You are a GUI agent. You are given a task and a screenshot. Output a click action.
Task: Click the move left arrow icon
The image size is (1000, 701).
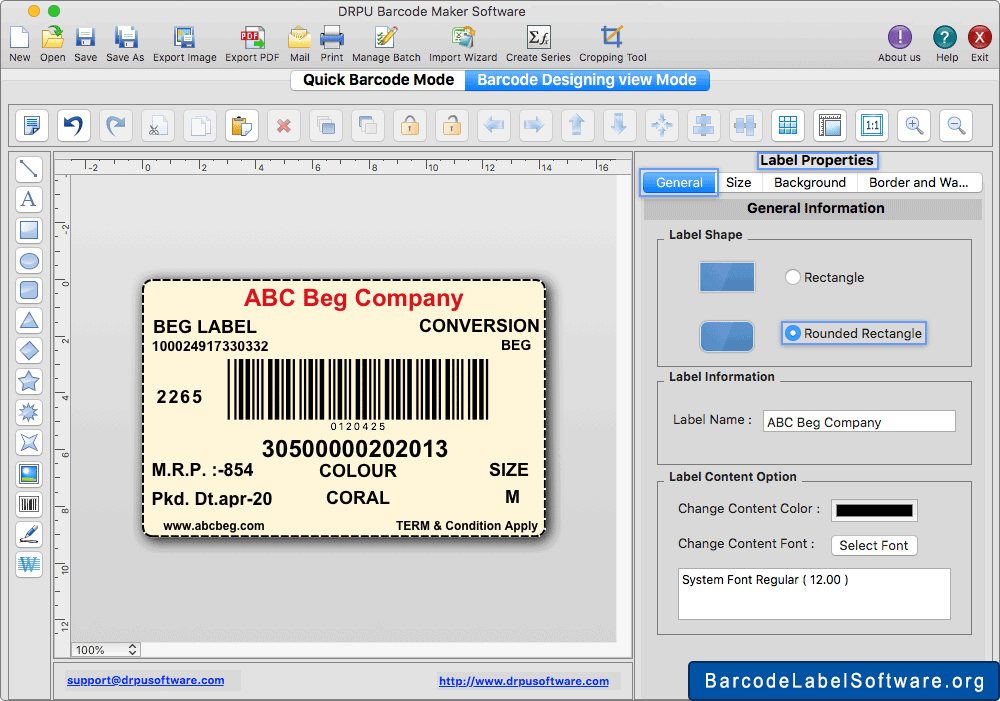point(494,125)
